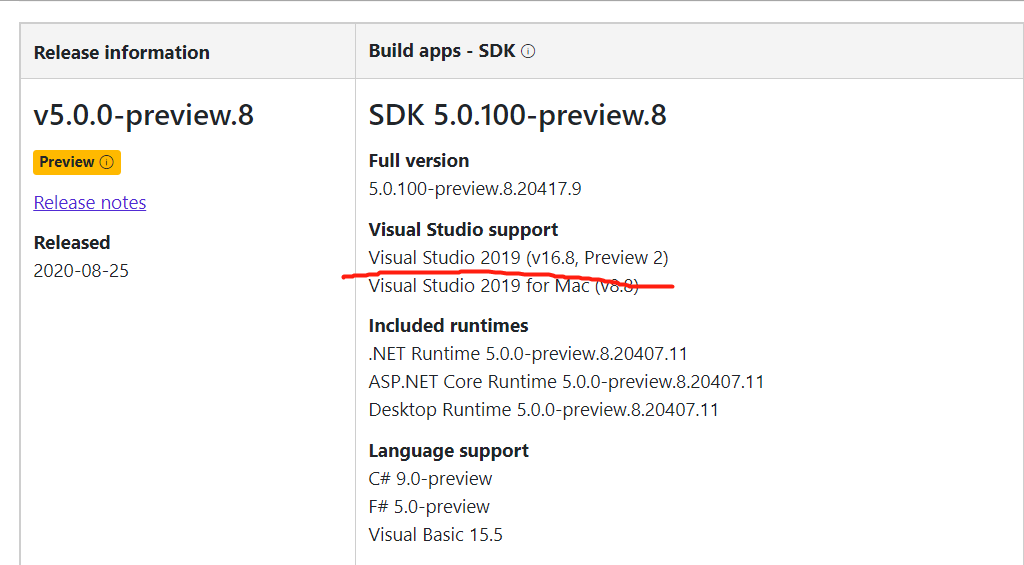Click the Visual Studio 2019 for Mac line
The width and height of the screenshot is (1024, 565).
503,285
